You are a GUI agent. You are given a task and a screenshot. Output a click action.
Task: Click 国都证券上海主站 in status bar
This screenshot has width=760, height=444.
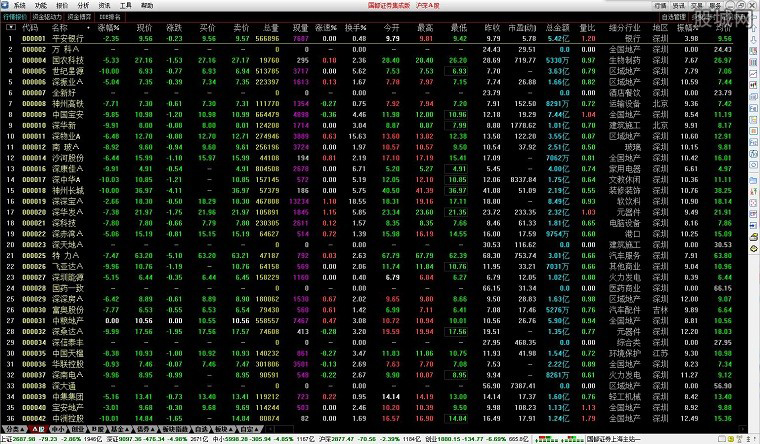[614, 439]
